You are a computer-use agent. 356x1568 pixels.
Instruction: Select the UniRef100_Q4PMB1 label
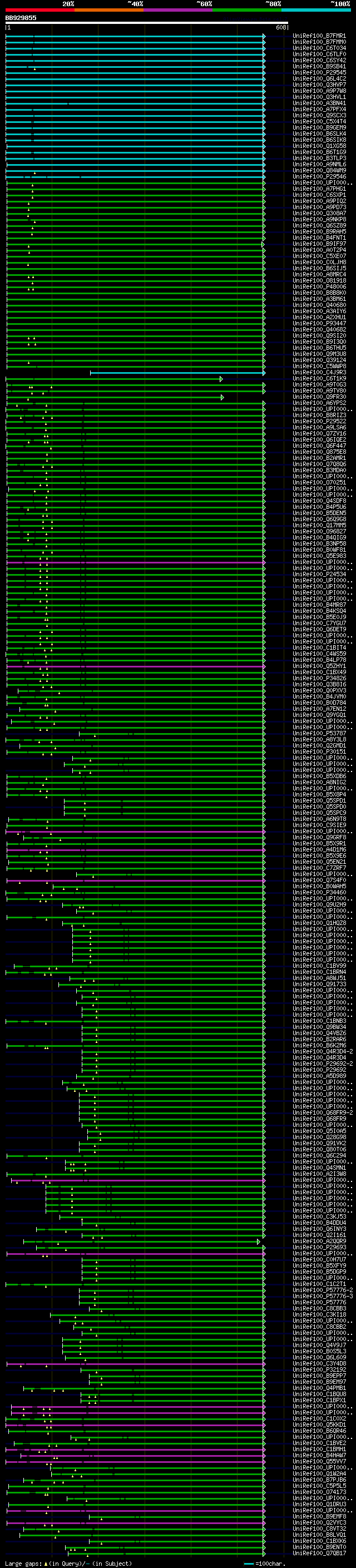click(319, 1388)
